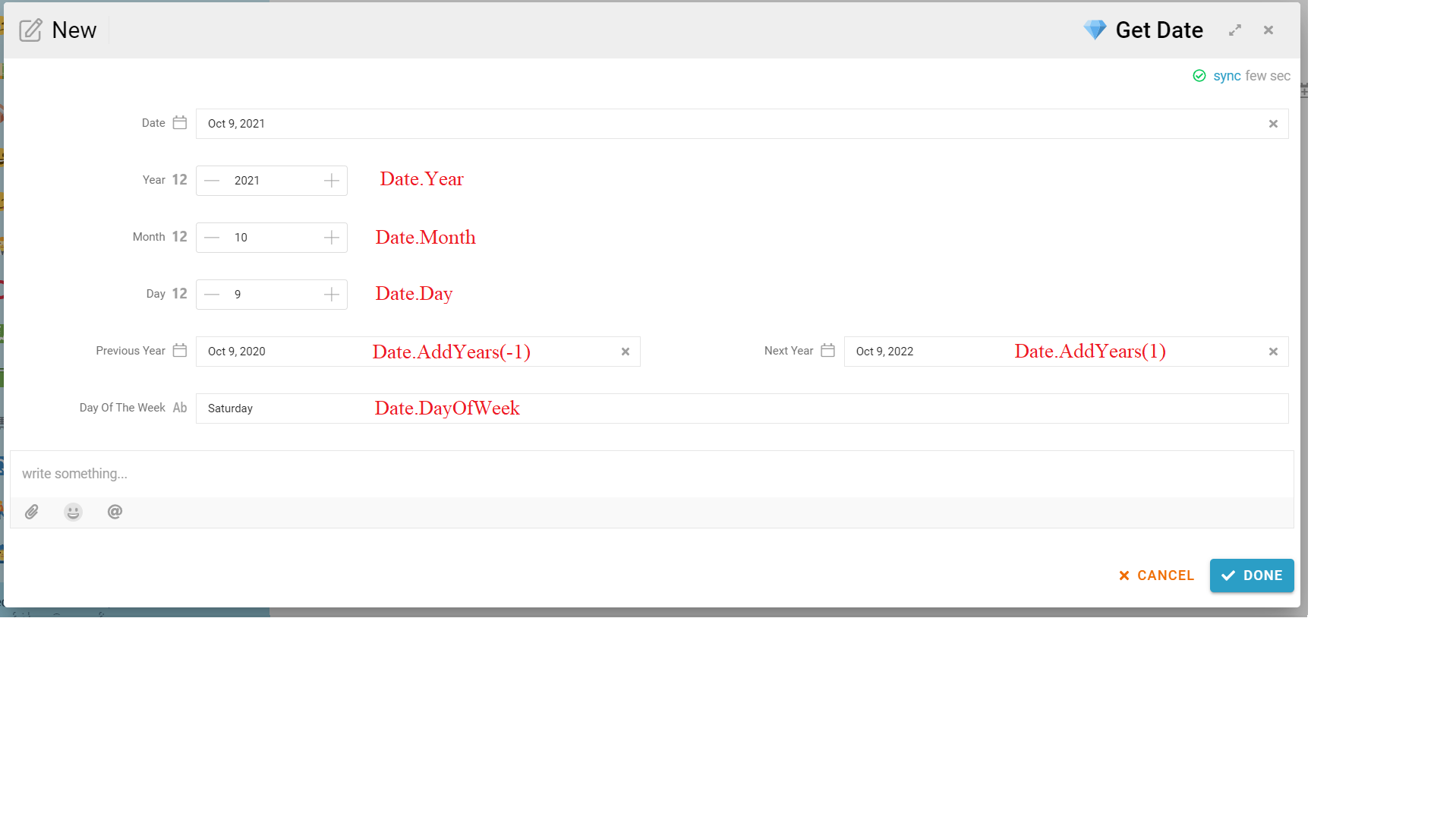
Task: Open the emoji picker smiley icon
Action: [x=73, y=512]
